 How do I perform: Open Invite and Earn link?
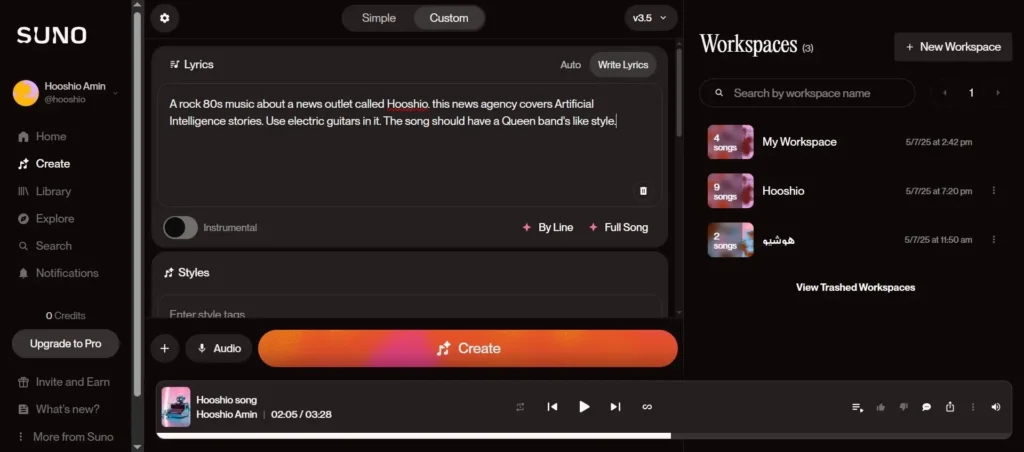click(64, 382)
